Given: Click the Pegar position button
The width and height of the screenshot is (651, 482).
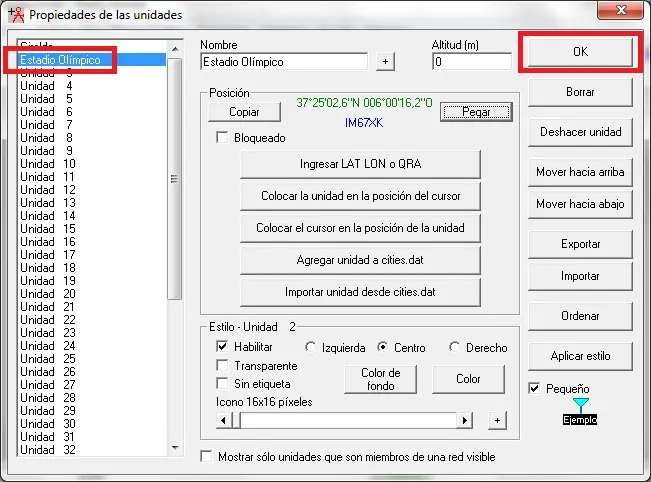Looking at the screenshot, I should point(476,112).
